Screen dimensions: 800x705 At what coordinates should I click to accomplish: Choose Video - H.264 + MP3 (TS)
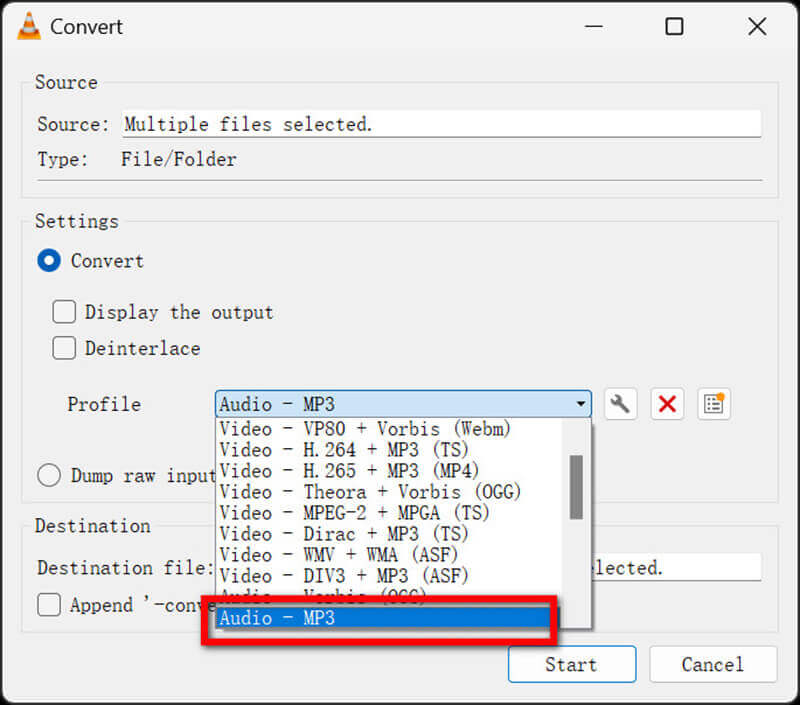[x=389, y=450]
